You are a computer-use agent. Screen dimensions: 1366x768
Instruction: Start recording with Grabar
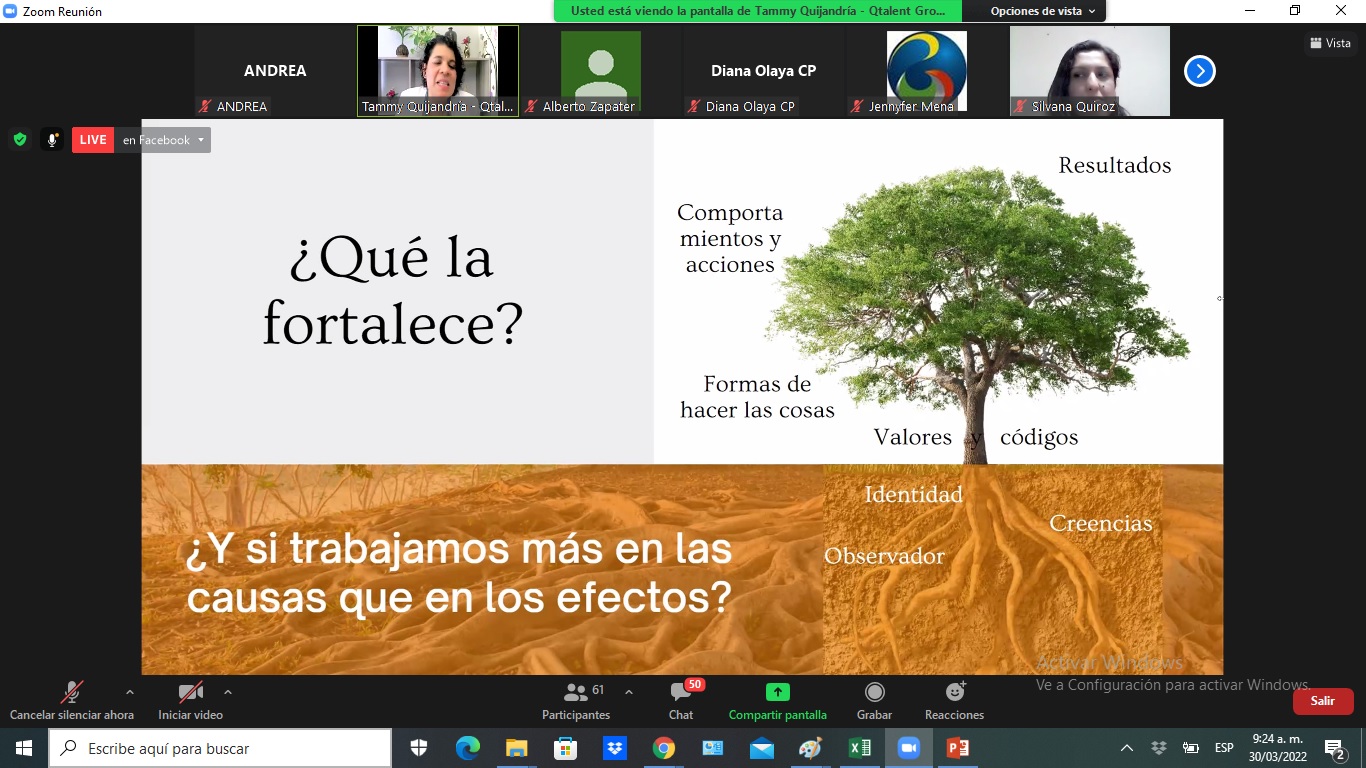874,701
